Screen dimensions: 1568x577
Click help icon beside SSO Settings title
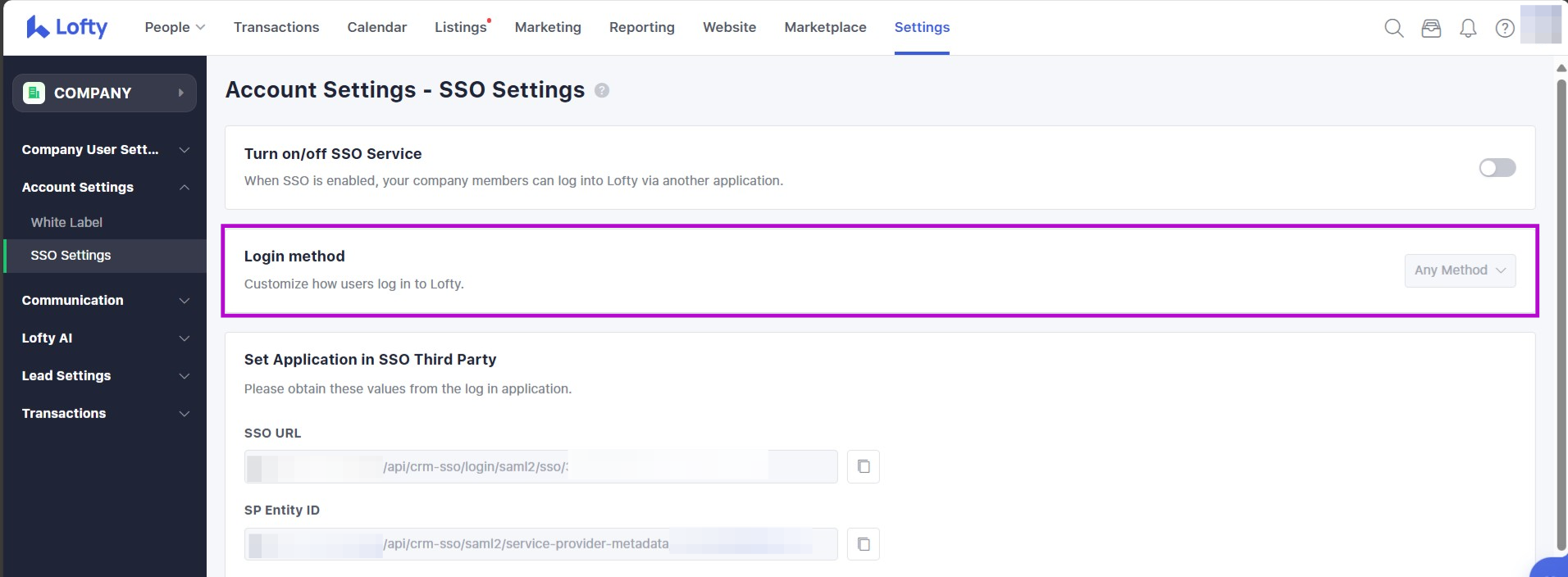602,90
